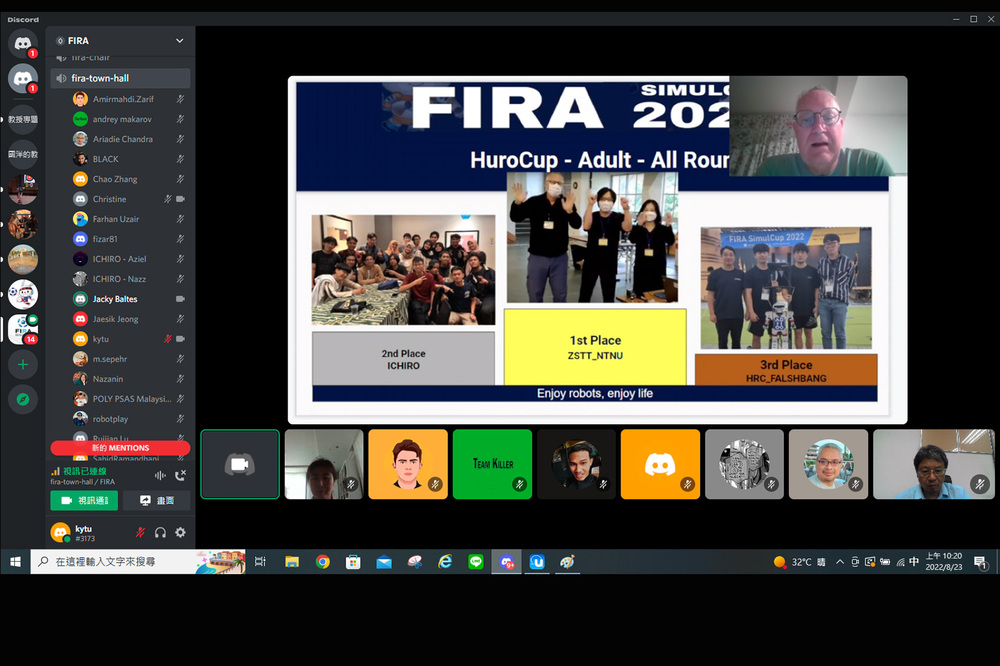Screen dimensions: 1000x666
Task: Click Jacky Baltes' camera icon
Action: click(180, 299)
